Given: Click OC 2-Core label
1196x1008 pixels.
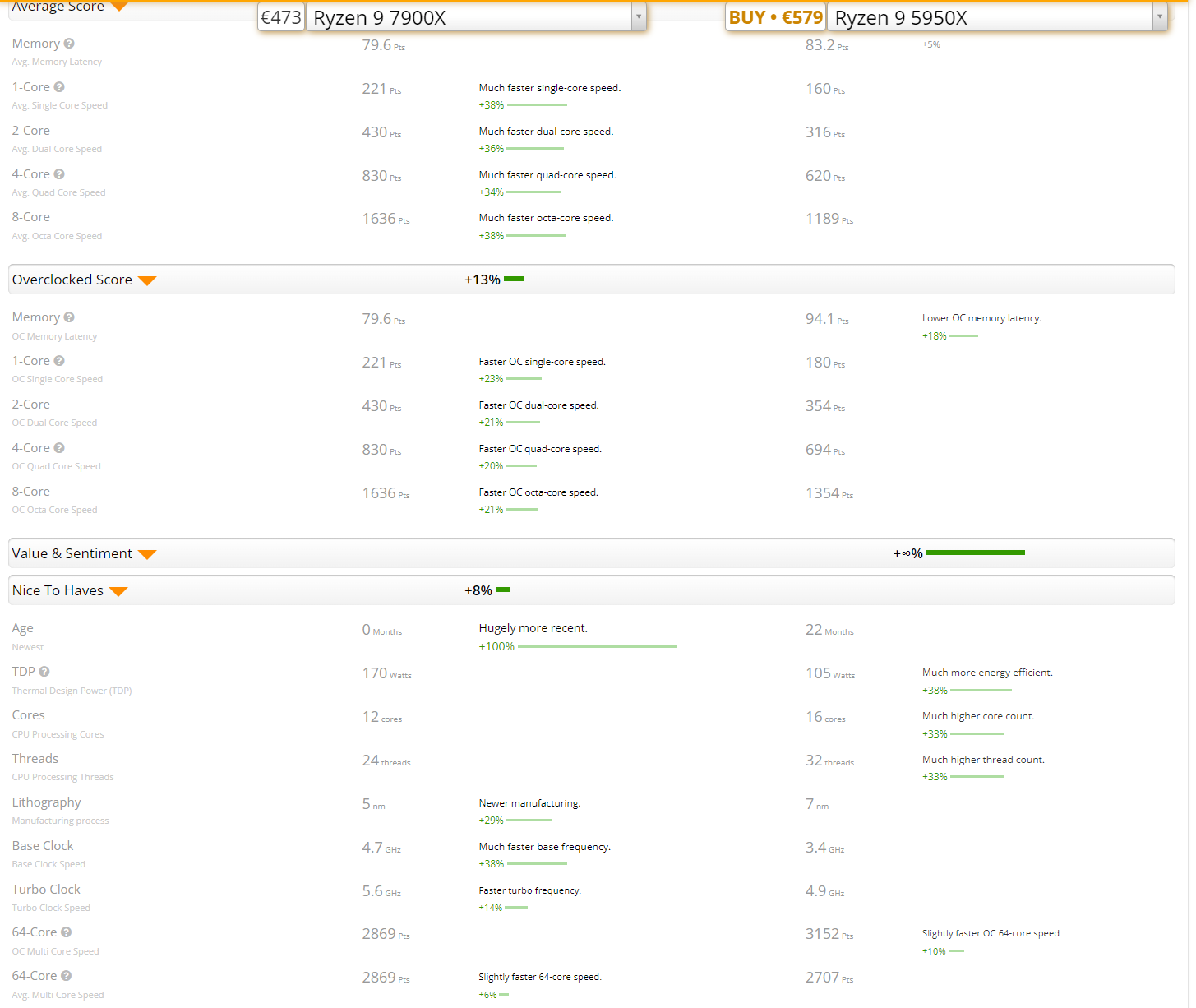Looking at the screenshot, I should coord(31,405).
